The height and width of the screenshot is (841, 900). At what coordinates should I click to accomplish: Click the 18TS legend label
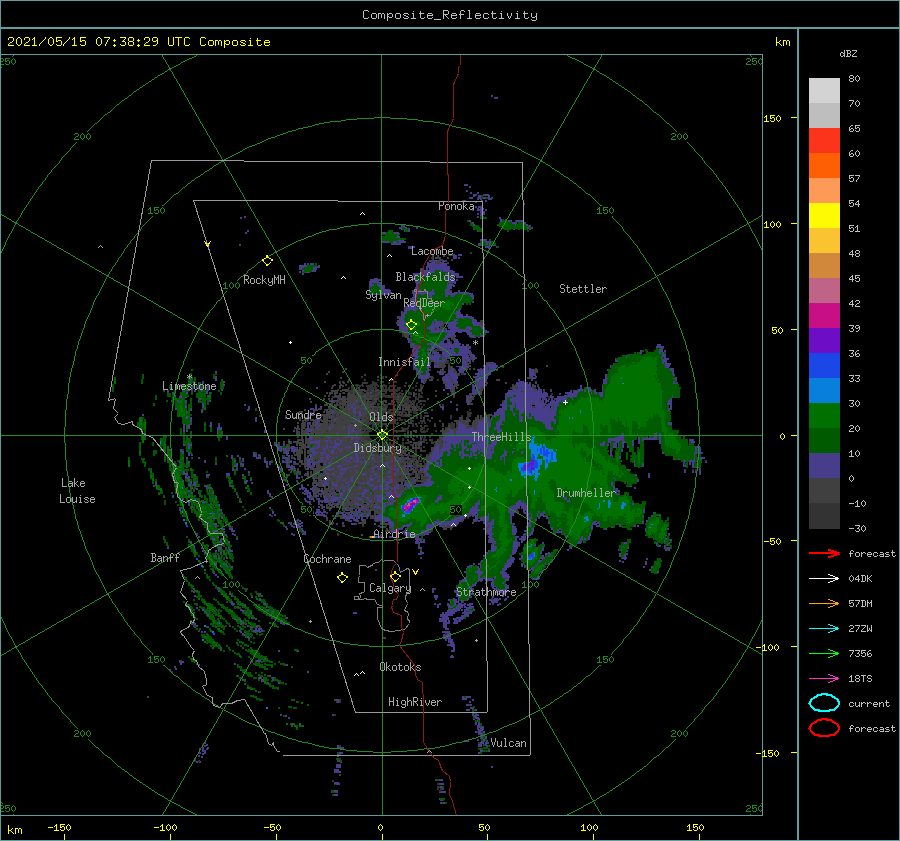tap(860, 679)
